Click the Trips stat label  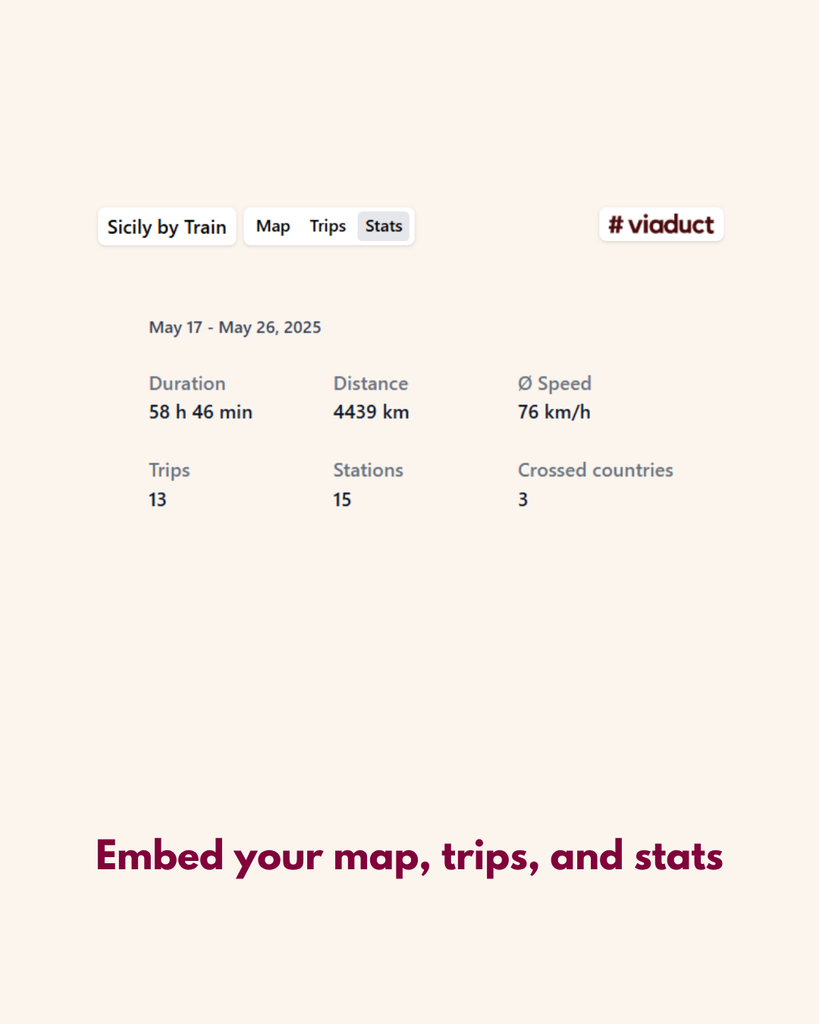coord(170,470)
